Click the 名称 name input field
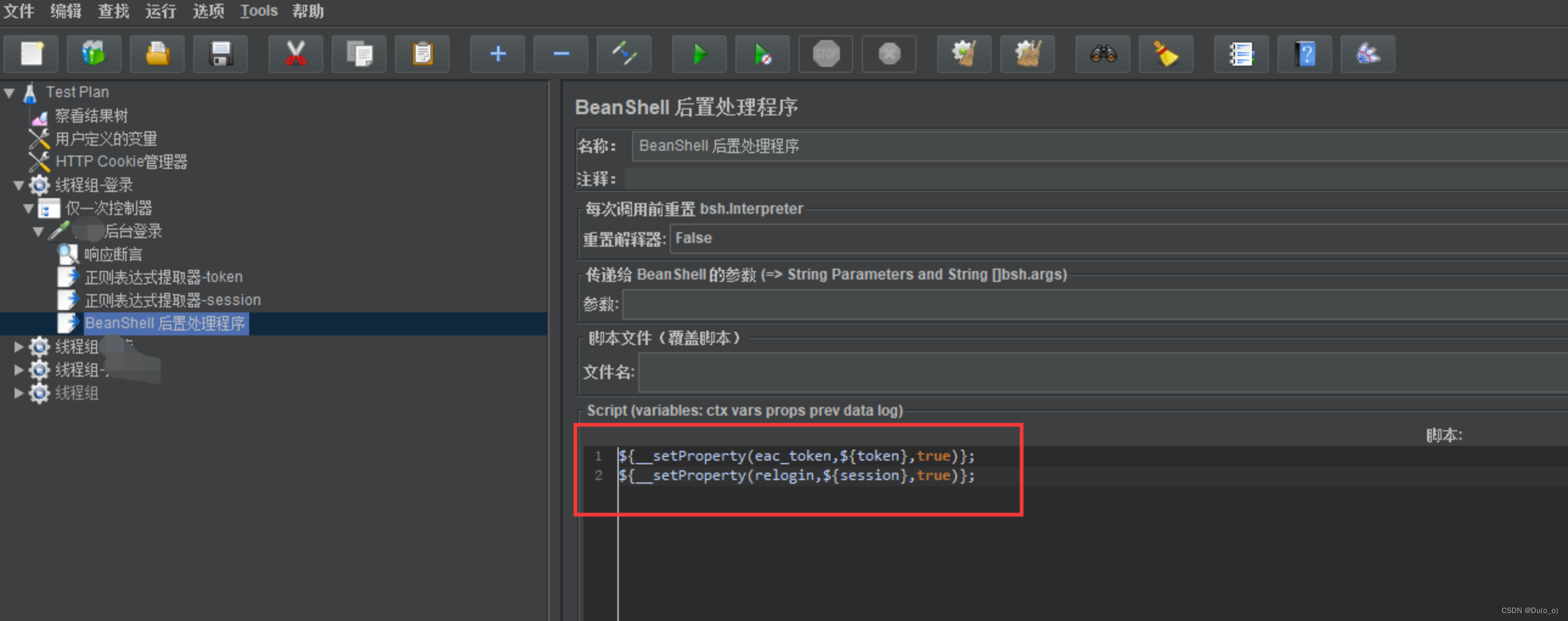Image resolution: width=1568 pixels, height=621 pixels. 1099,146
